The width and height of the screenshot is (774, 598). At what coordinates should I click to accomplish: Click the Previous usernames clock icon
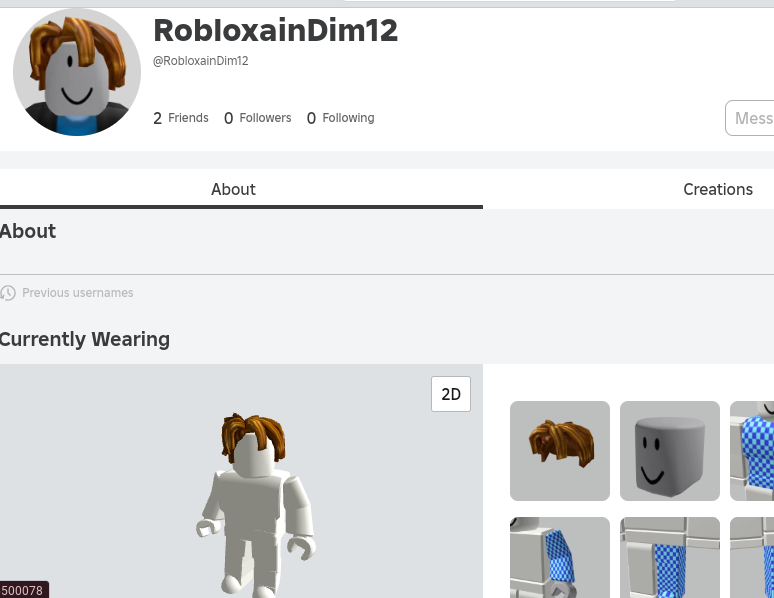7,293
